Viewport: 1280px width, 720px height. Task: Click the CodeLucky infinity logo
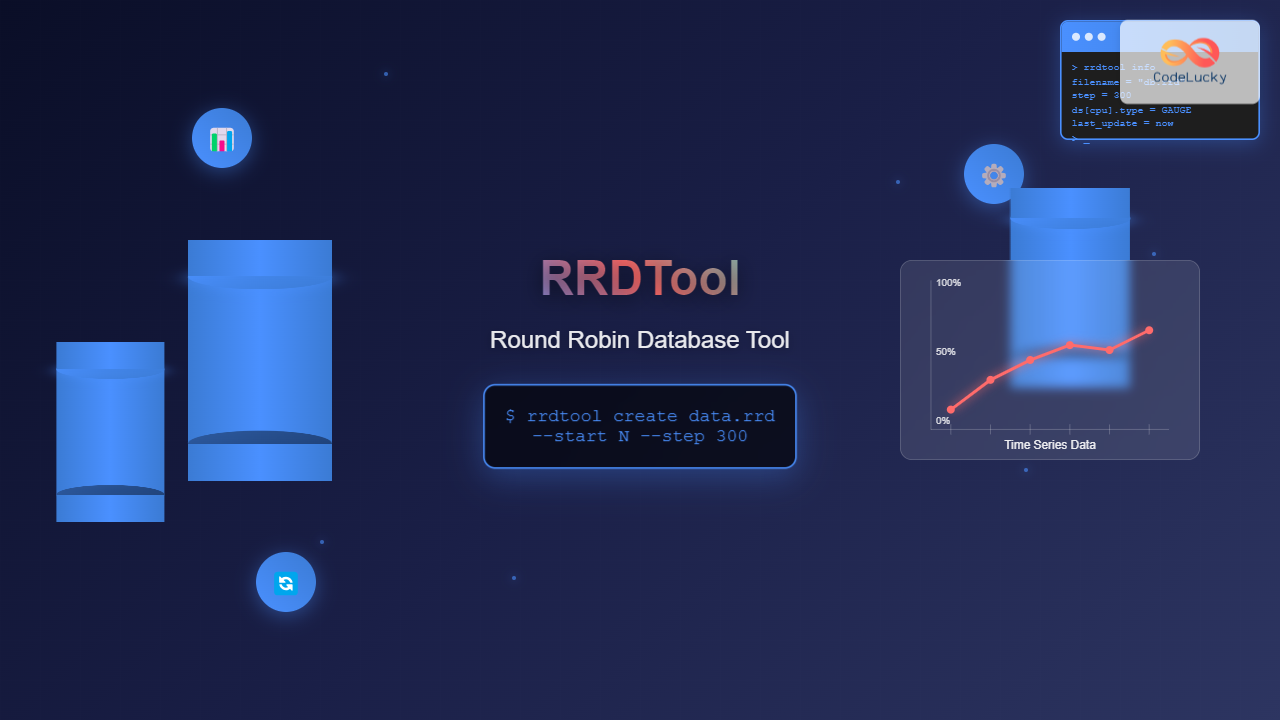click(1189, 53)
